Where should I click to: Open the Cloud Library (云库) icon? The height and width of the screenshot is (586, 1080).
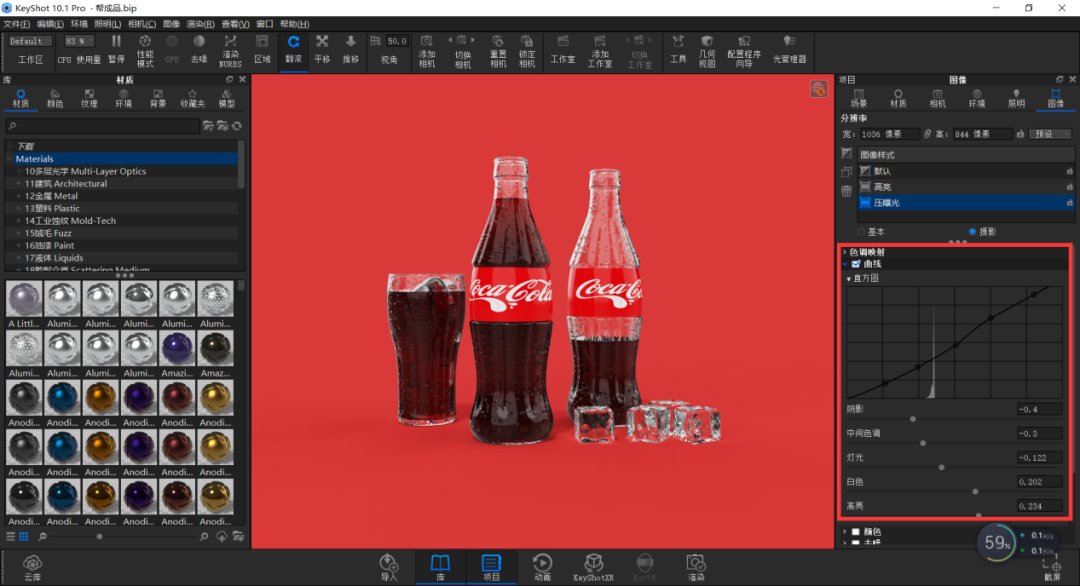pos(32,568)
